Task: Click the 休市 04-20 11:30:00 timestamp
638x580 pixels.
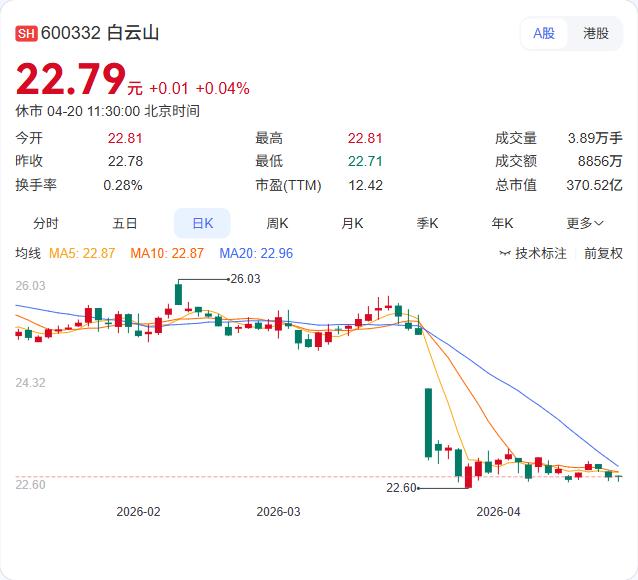Action: coord(107,111)
